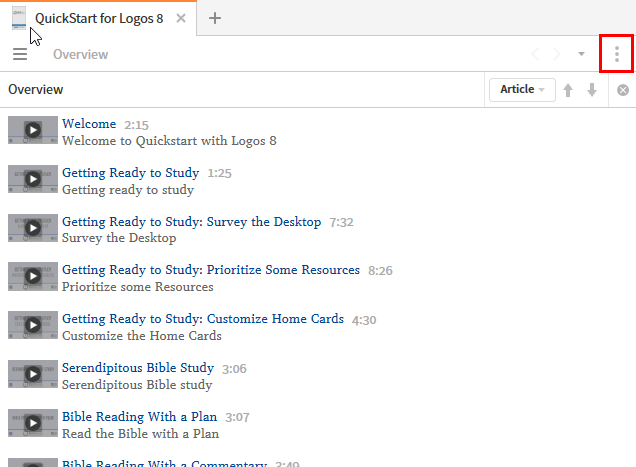Play the Bible Reading With a Plan video
The image size is (636, 467).
click(33, 423)
